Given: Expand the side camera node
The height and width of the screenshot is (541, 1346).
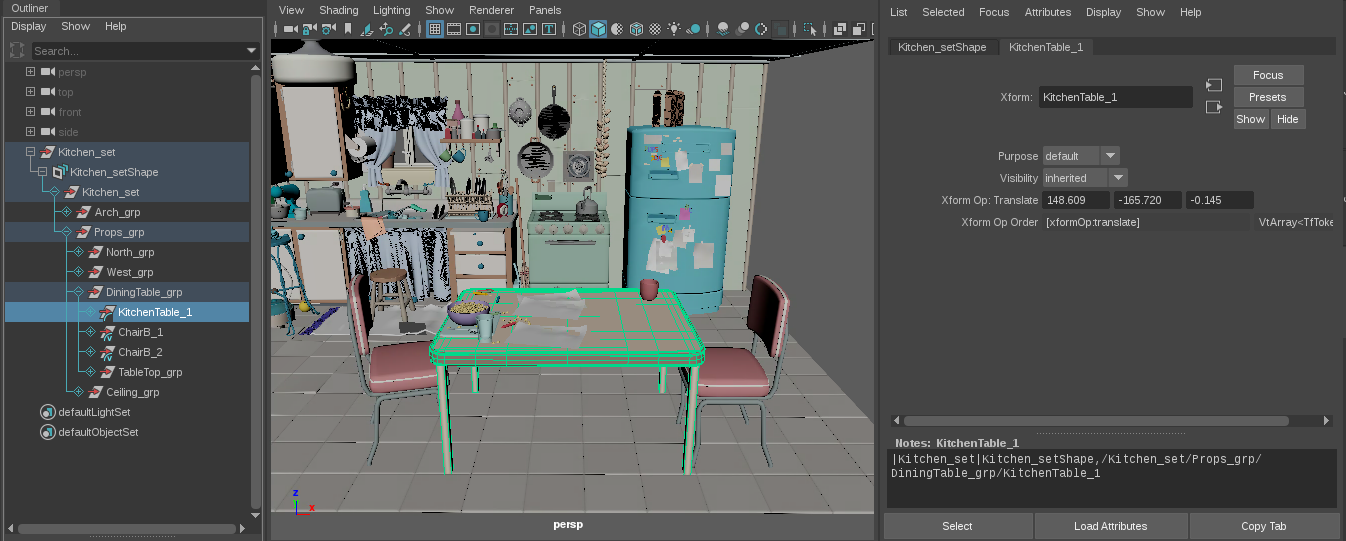Looking at the screenshot, I should [x=30, y=132].
